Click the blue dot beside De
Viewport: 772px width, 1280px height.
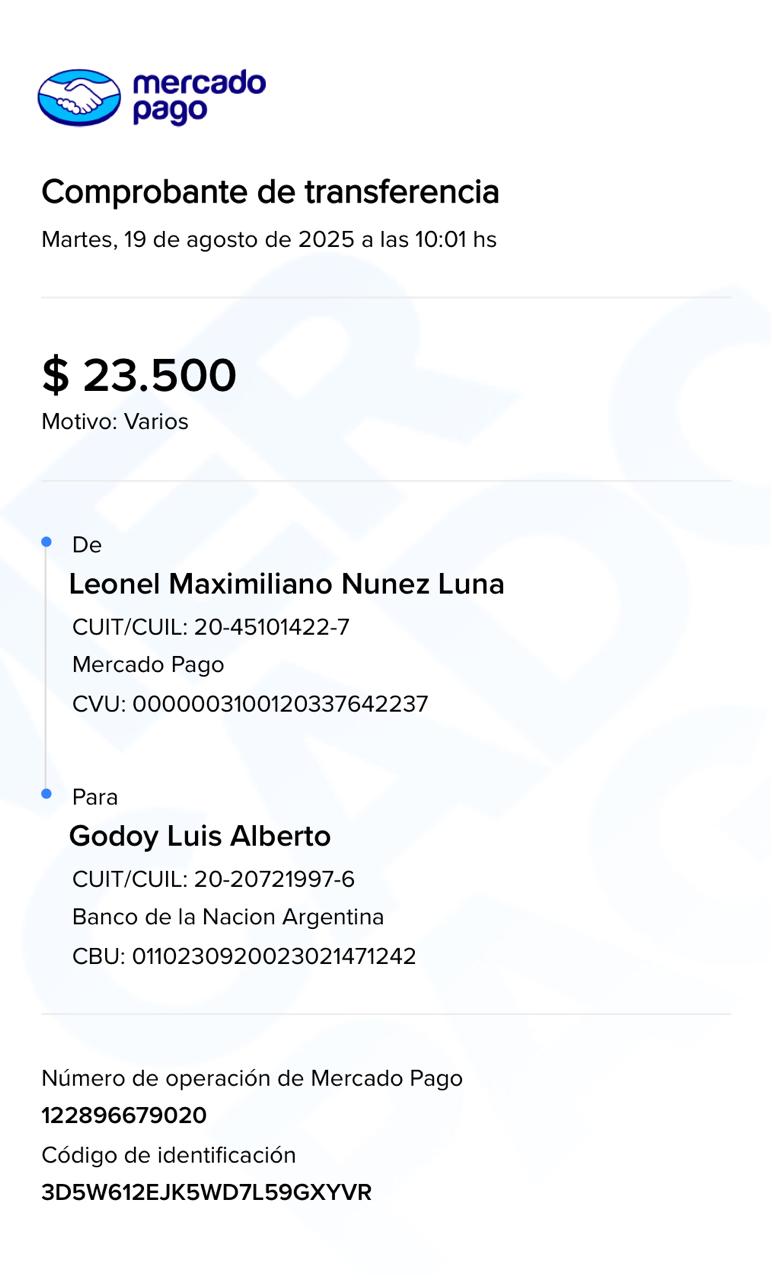coord(46,542)
